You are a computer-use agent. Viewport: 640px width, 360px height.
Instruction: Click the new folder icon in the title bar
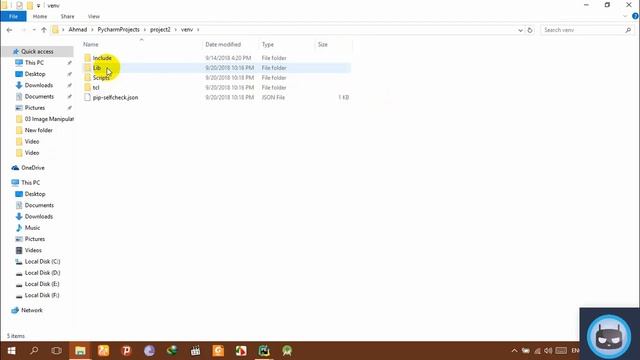(x=29, y=5)
